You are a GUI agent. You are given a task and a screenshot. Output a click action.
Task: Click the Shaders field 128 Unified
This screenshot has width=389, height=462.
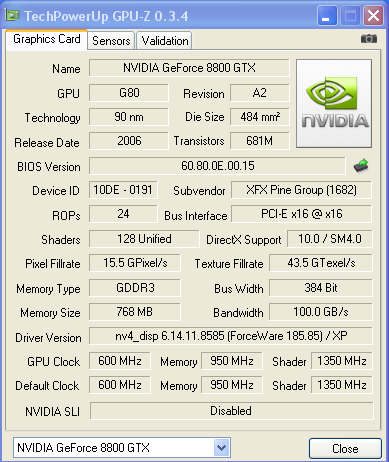click(x=144, y=239)
